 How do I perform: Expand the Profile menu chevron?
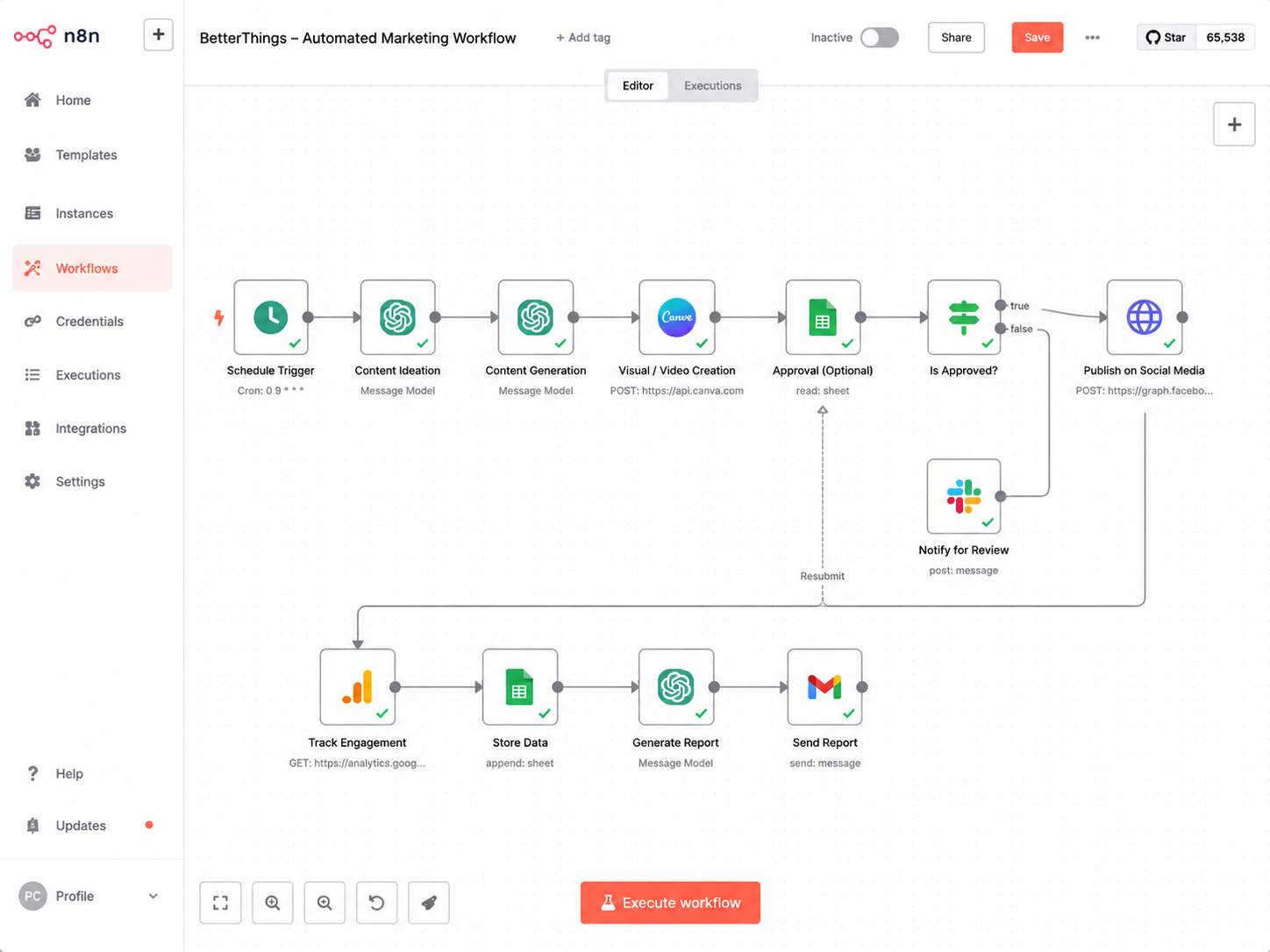coord(153,896)
